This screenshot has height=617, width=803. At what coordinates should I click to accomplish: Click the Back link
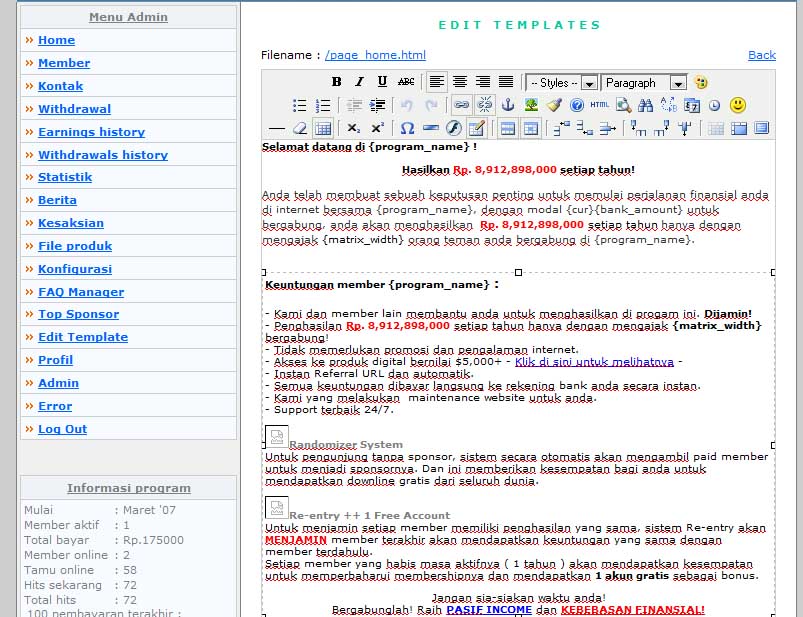tap(761, 55)
